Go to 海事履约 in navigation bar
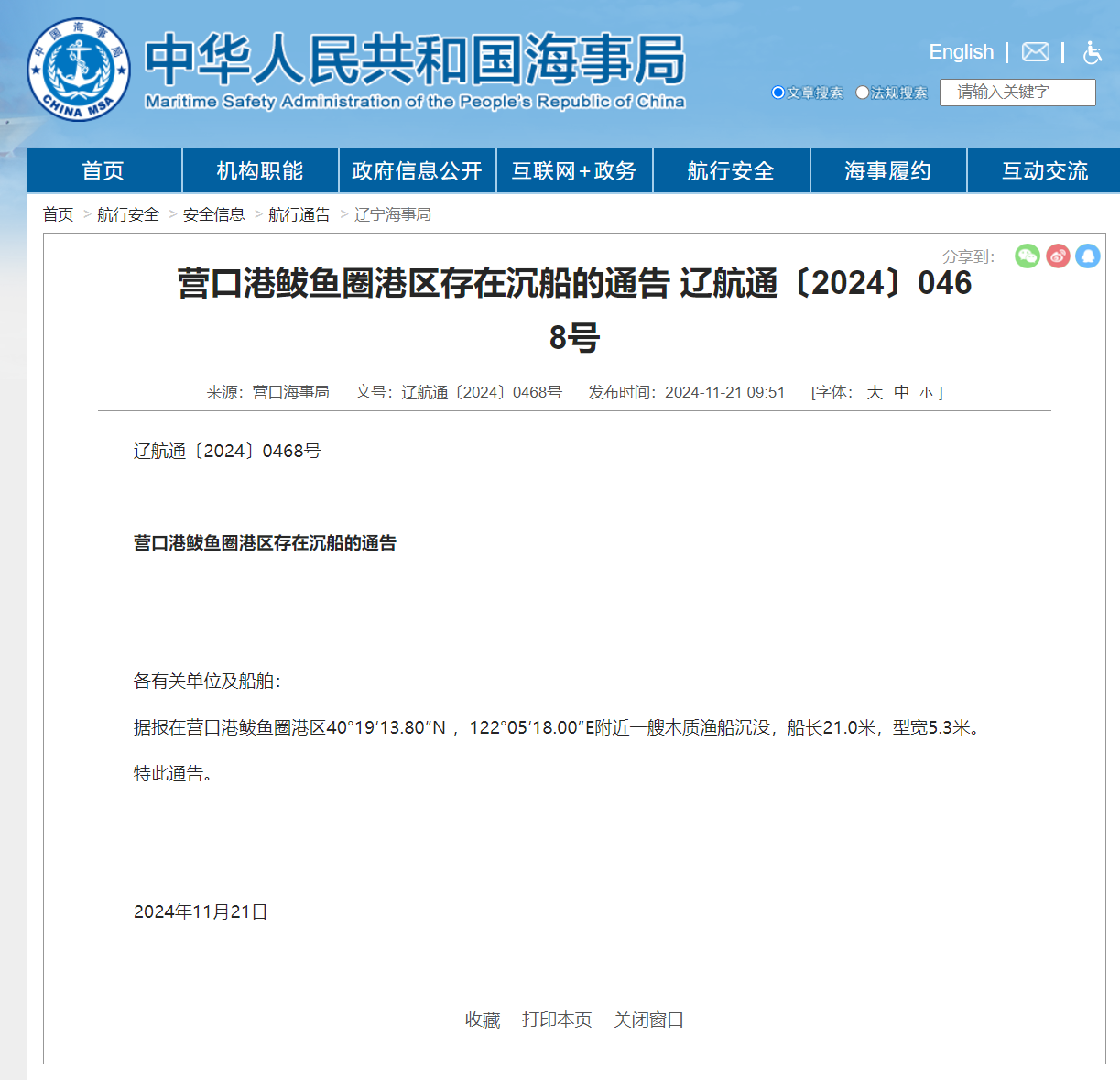 [x=887, y=171]
